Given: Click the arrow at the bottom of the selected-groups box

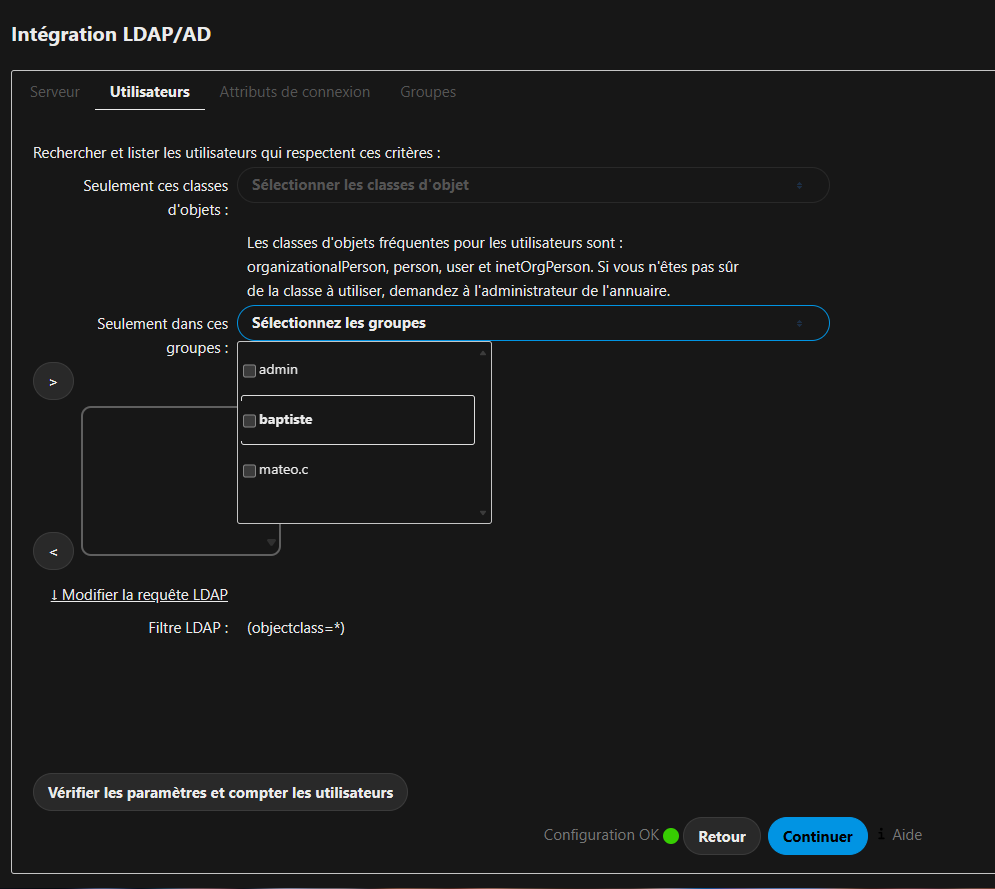Looking at the screenshot, I should tap(271, 543).
